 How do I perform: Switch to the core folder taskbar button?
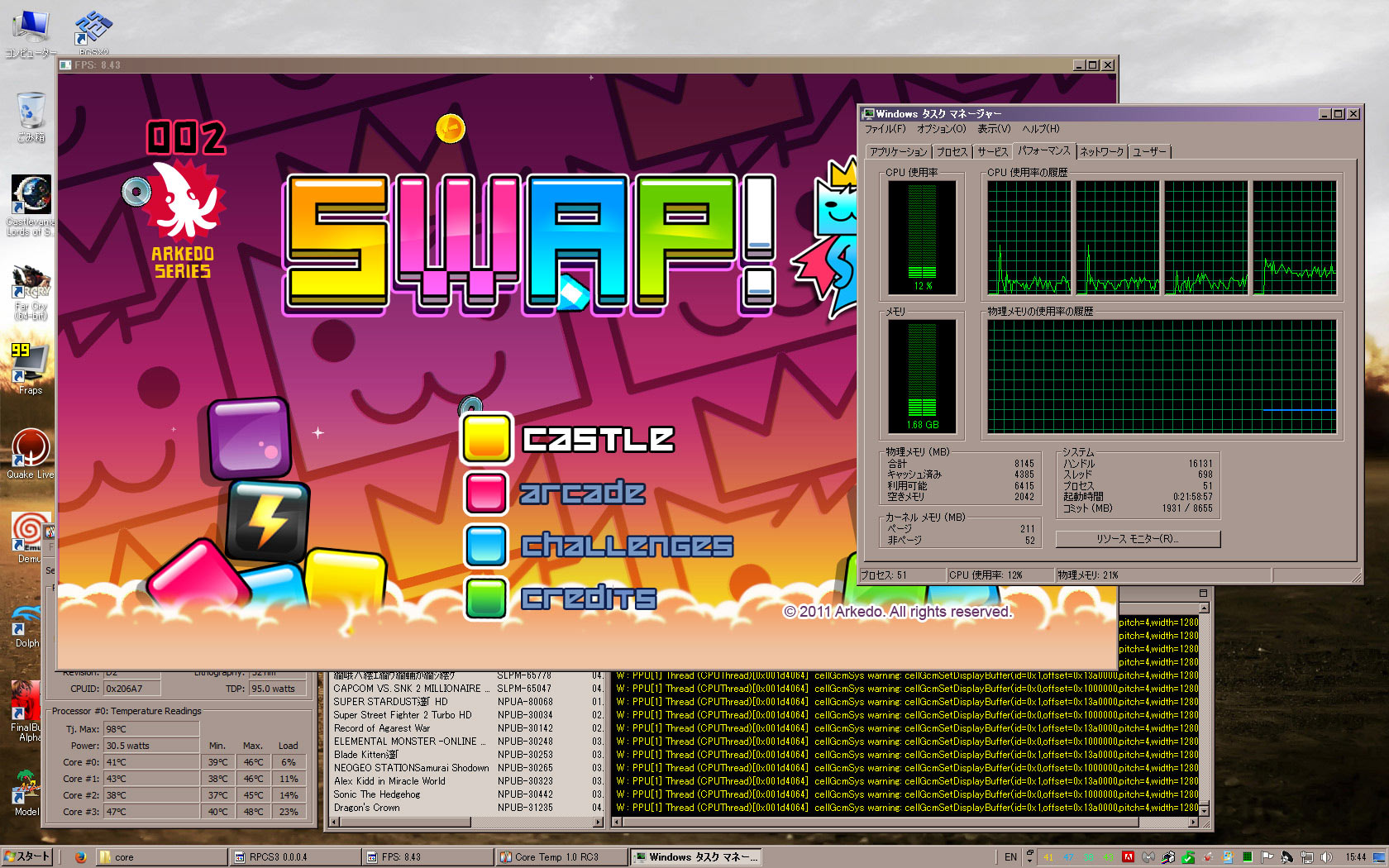pyautogui.click(x=161, y=857)
